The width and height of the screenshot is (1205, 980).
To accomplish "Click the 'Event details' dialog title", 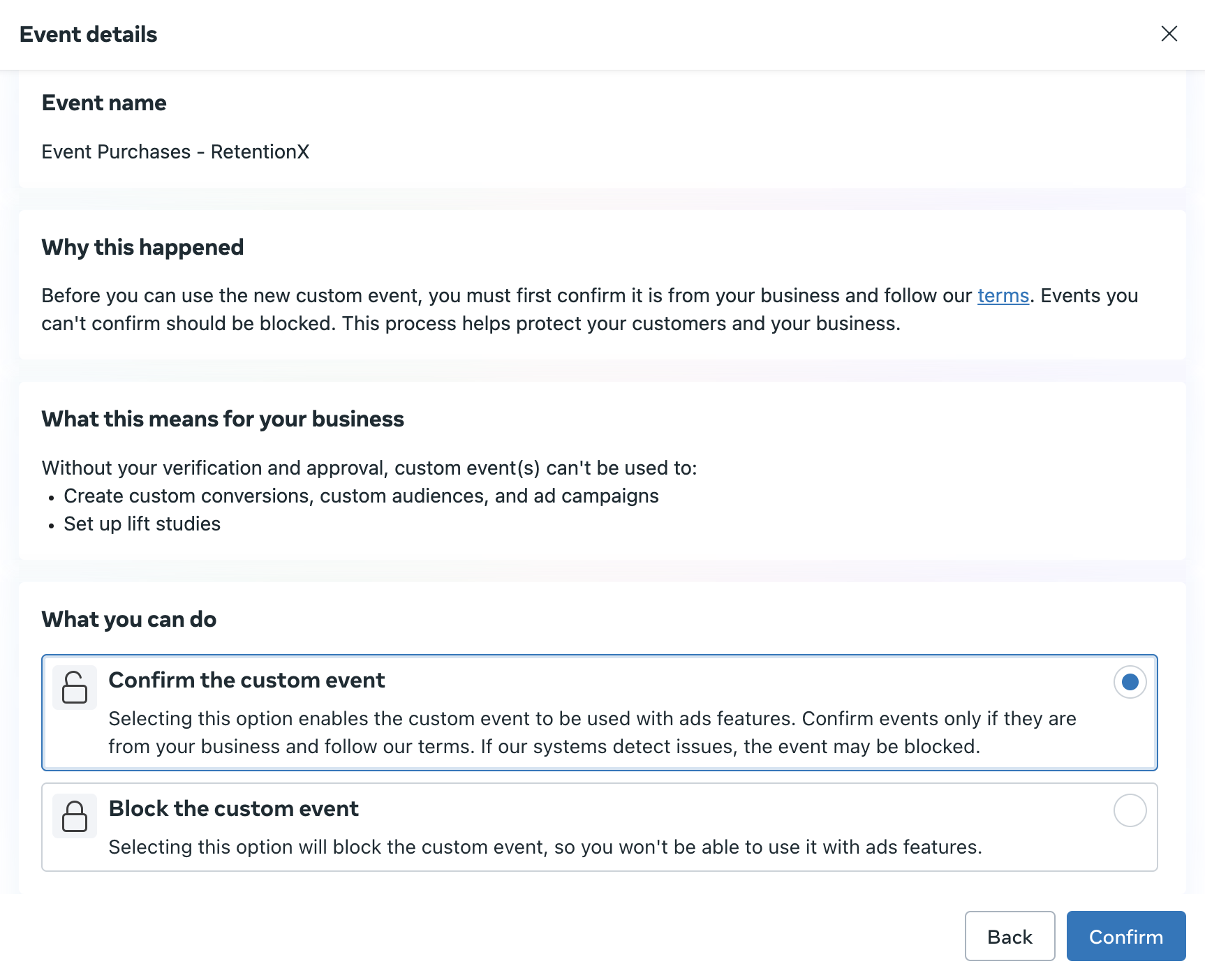I will pos(89,34).
